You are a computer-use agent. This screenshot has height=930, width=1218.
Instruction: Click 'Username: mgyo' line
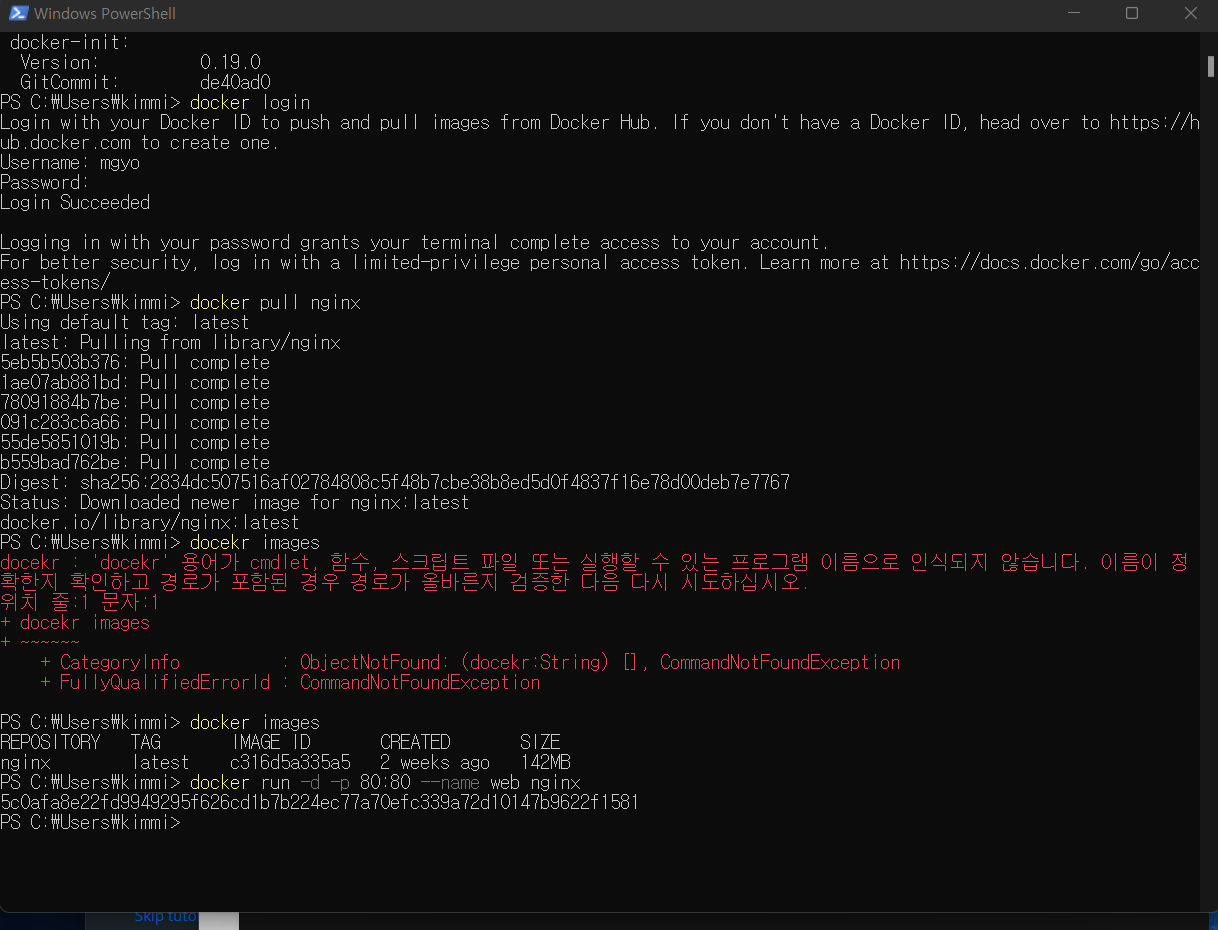click(x=70, y=162)
